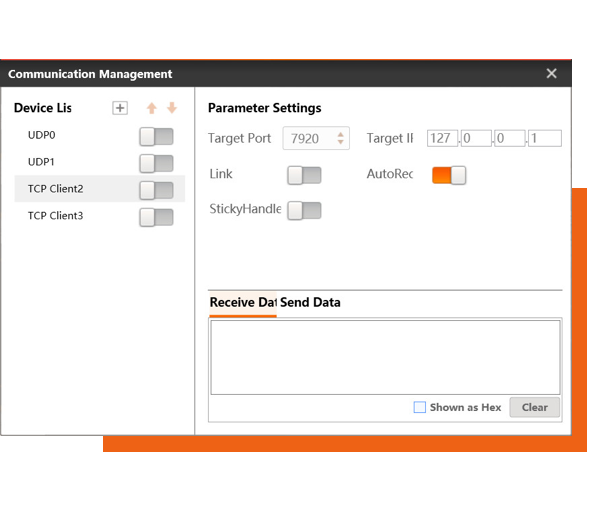The image size is (615, 506).
Task: Disable the AutoReconnect toggle
Action: (449, 175)
